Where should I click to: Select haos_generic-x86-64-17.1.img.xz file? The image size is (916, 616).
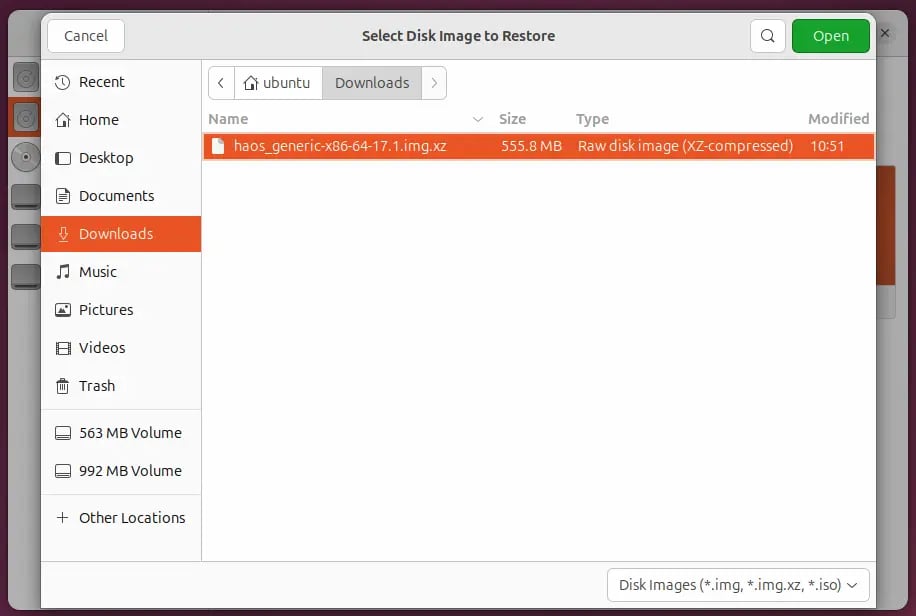[340, 146]
